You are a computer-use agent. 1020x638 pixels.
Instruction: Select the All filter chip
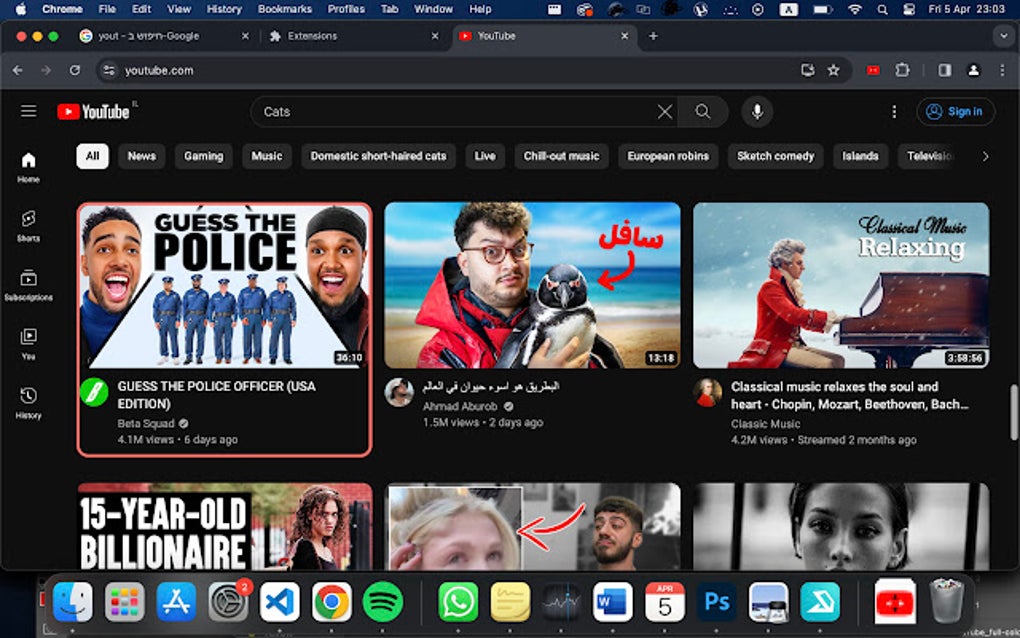pos(92,156)
